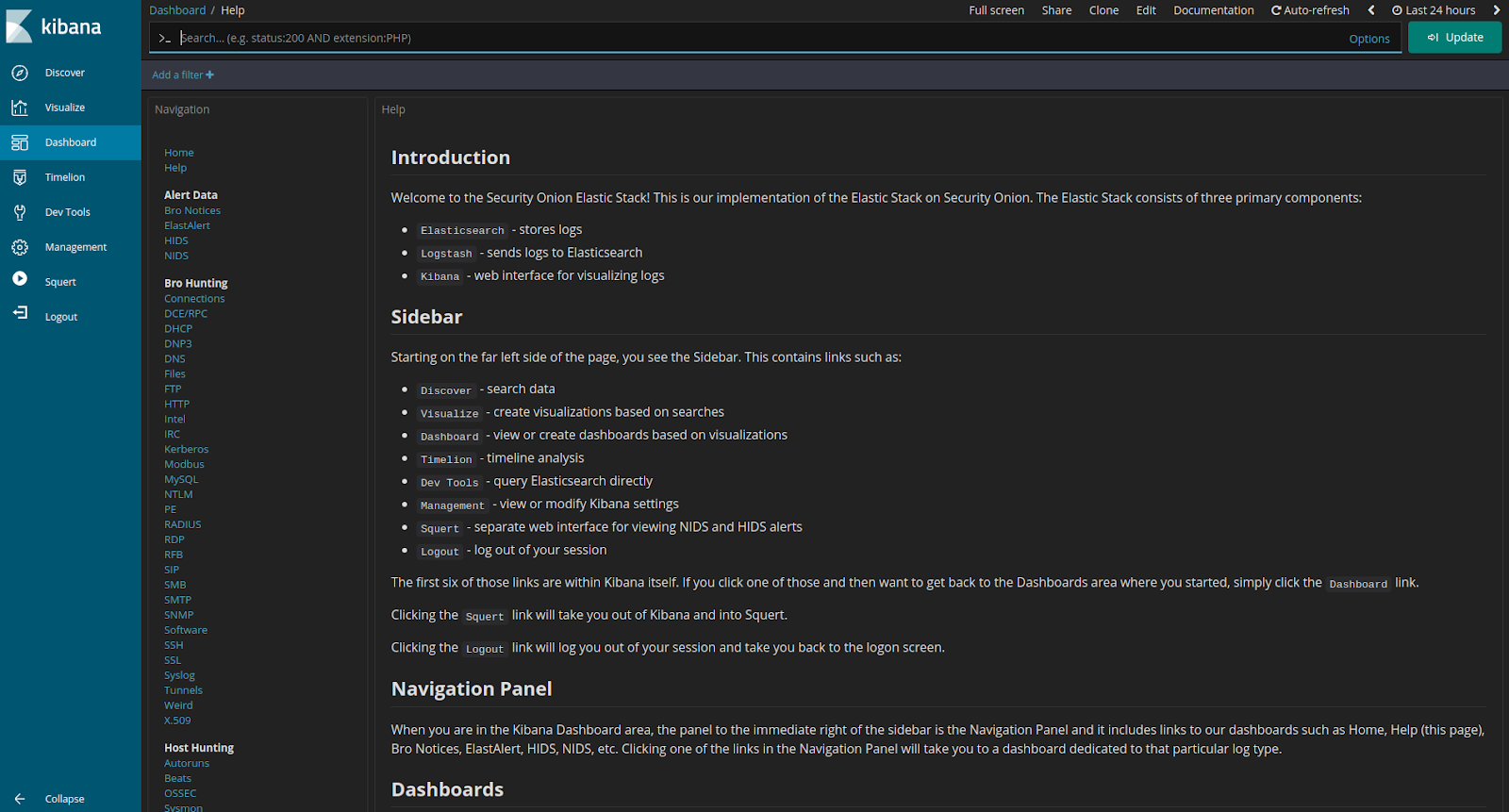Open ElastAlert dashboard link

coord(188,225)
